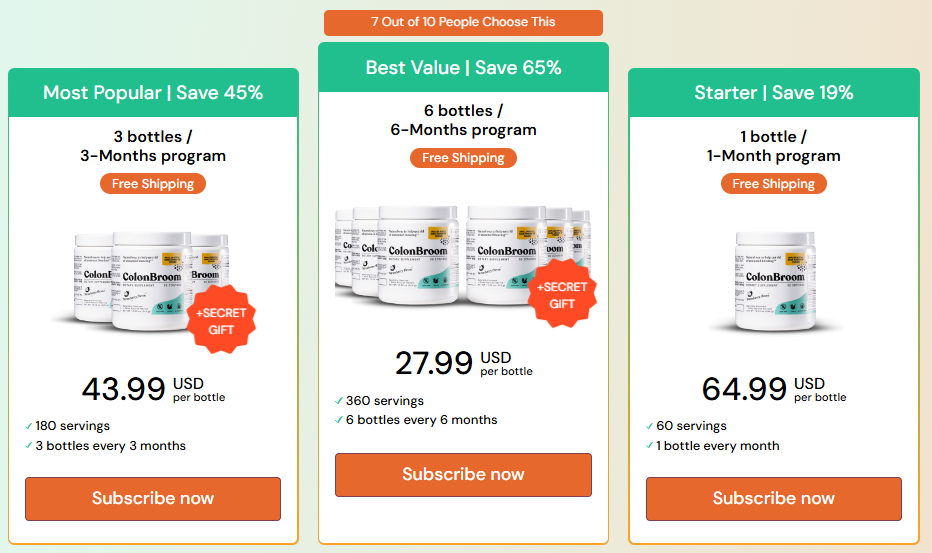Select the Starter Save 19% header
The width and height of the screenshot is (932, 553).
click(774, 93)
